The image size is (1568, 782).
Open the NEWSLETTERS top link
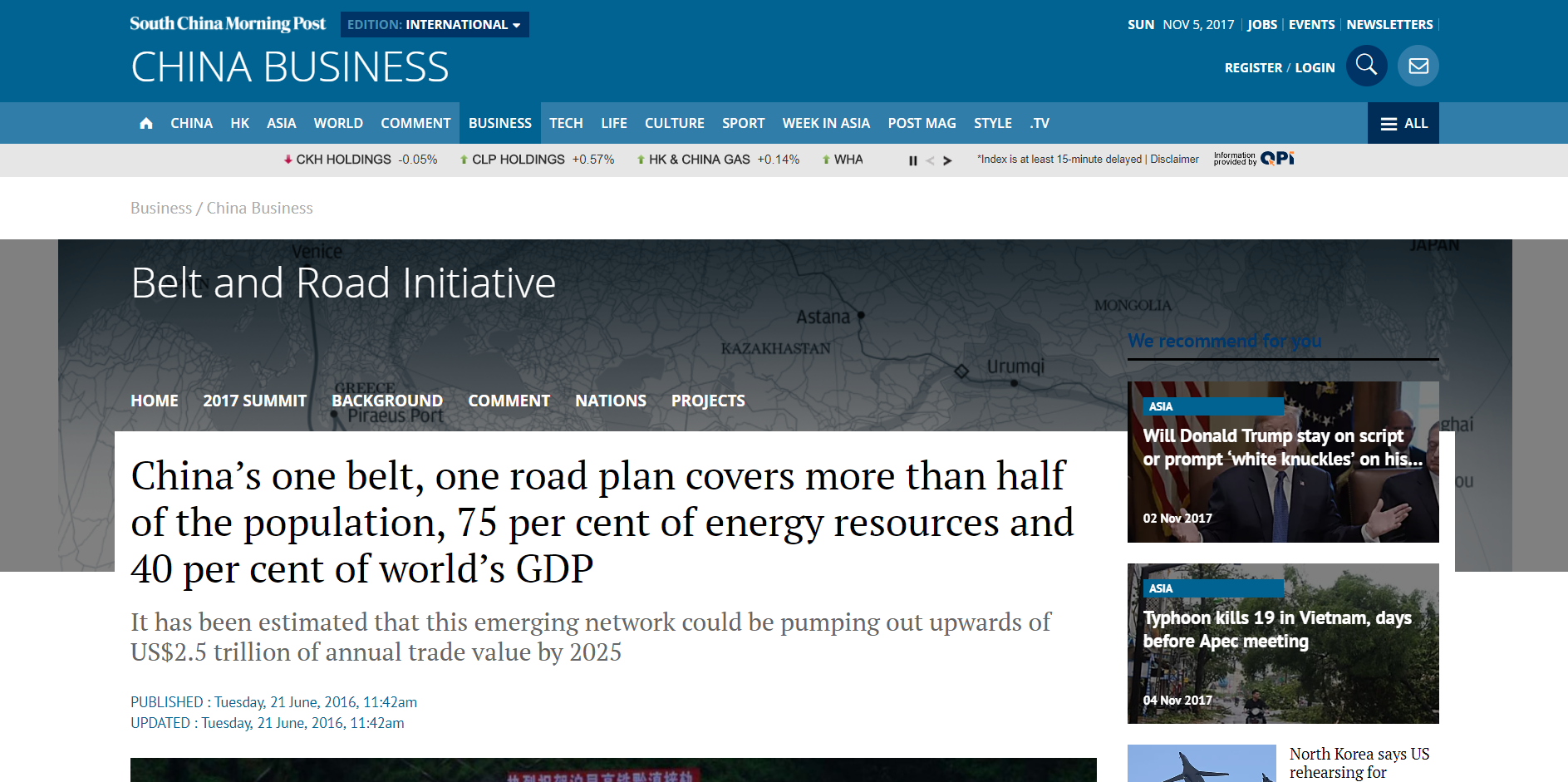coord(1389,25)
